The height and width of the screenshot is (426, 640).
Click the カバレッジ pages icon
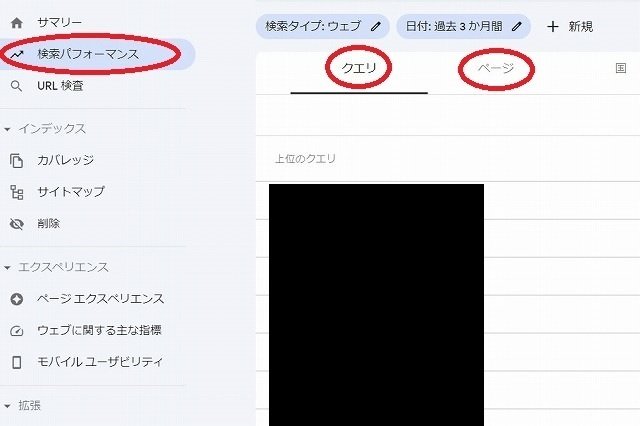16,160
